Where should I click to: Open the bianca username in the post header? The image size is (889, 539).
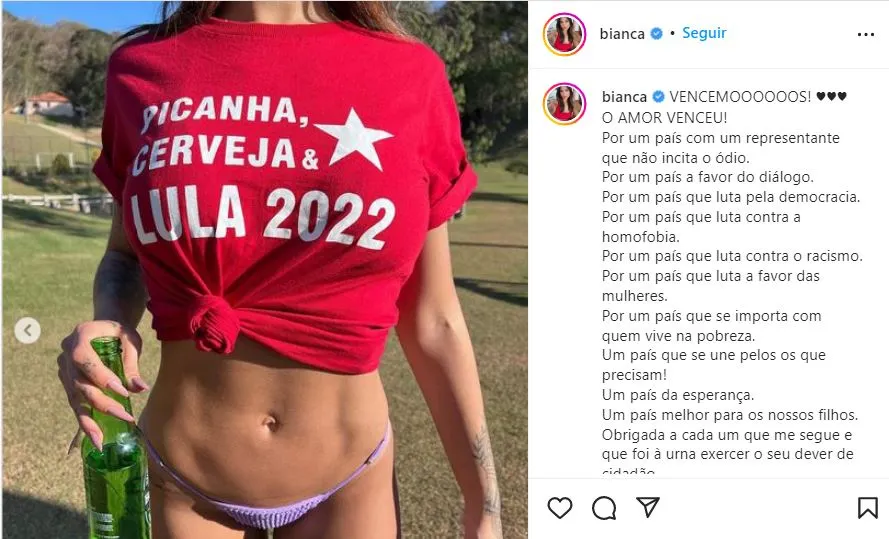coord(622,33)
